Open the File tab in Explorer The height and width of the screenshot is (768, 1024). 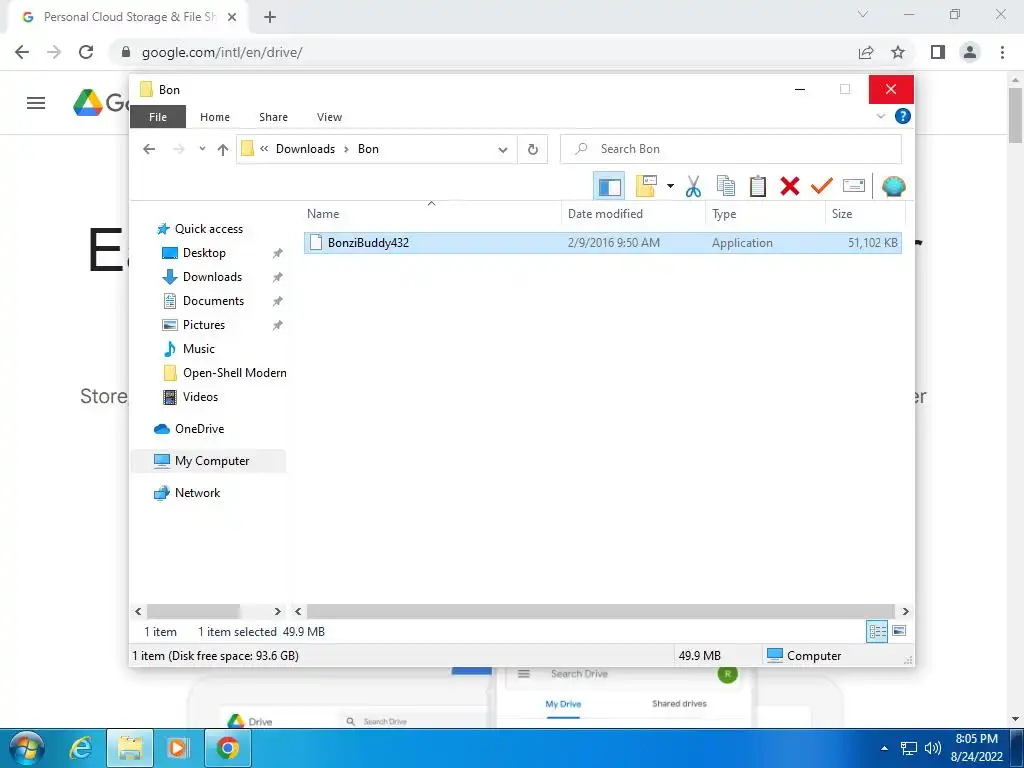pyautogui.click(x=158, y=117)
